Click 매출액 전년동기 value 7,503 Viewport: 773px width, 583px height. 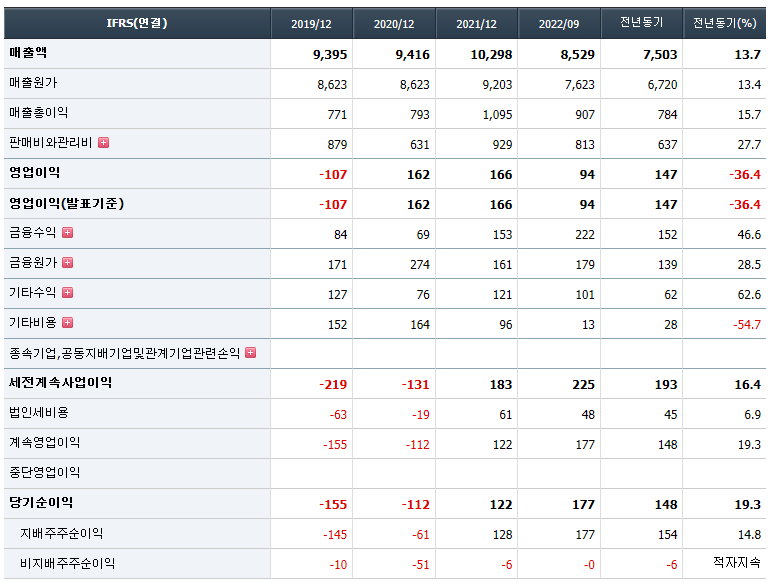(x=660, y=55)
